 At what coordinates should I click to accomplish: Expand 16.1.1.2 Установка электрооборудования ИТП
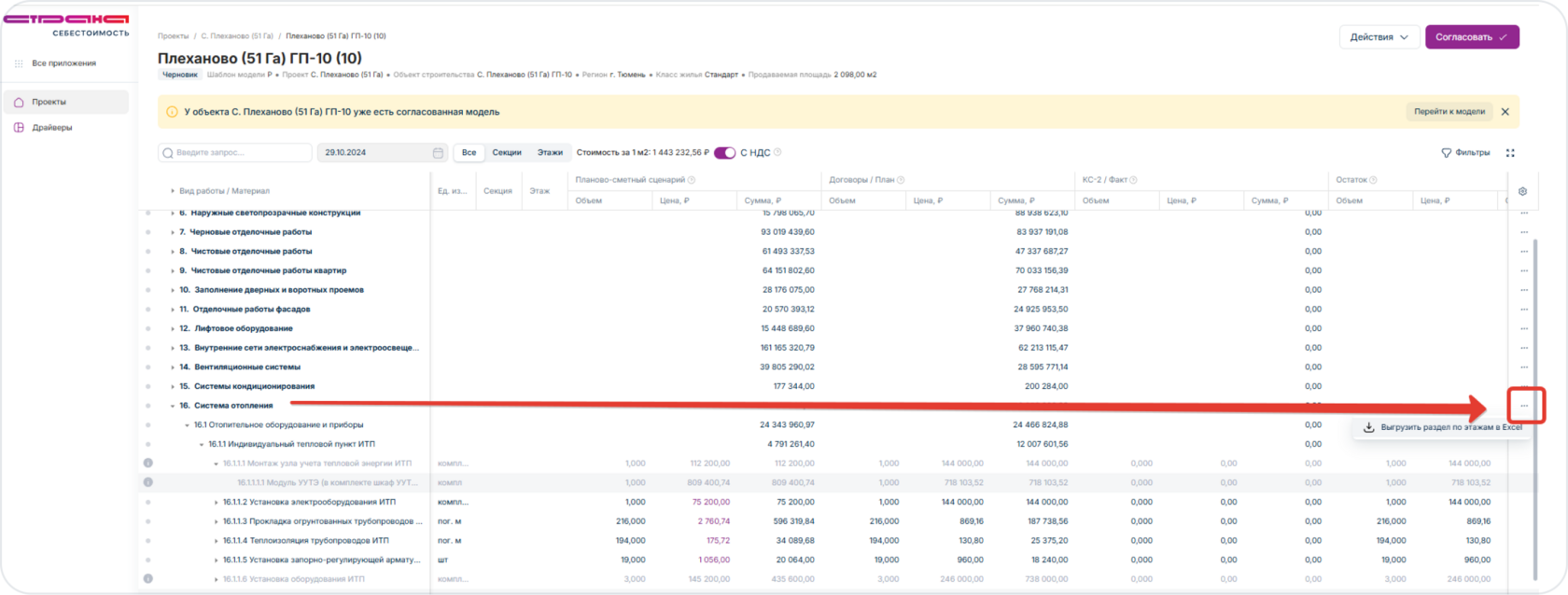(x=217, y=503)
